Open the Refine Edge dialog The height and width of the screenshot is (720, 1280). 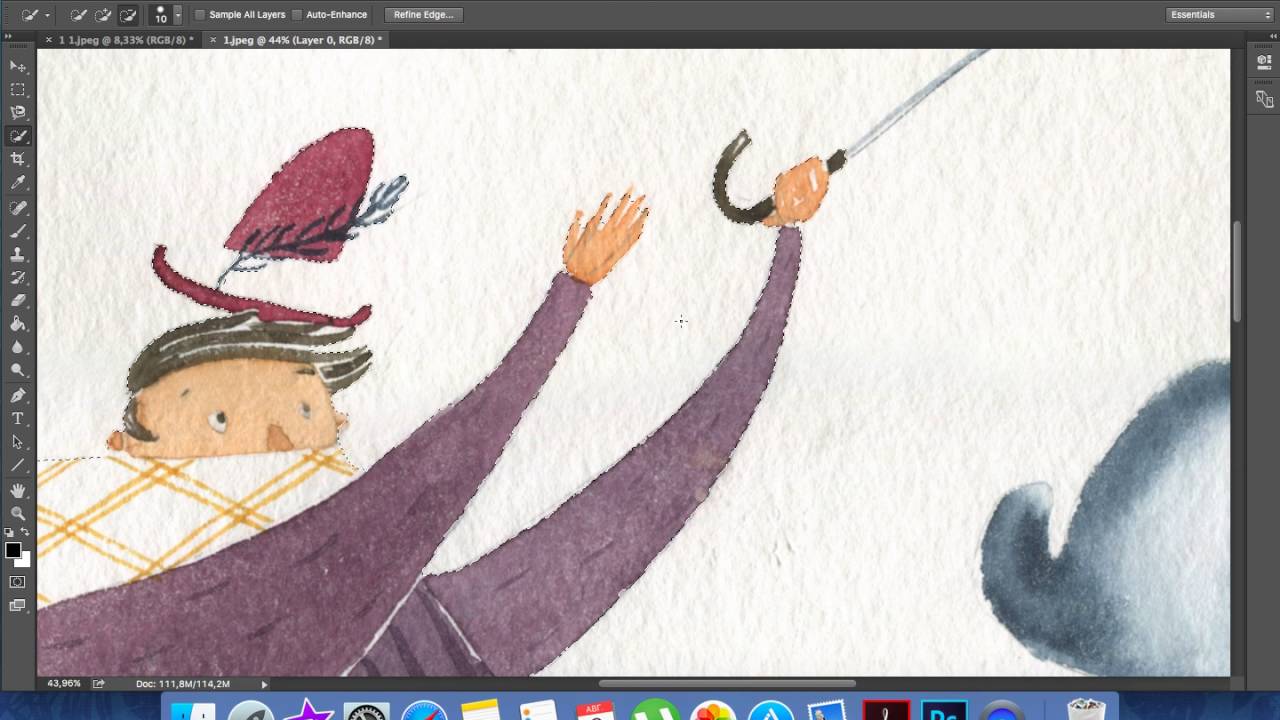(x=423, y=15)
